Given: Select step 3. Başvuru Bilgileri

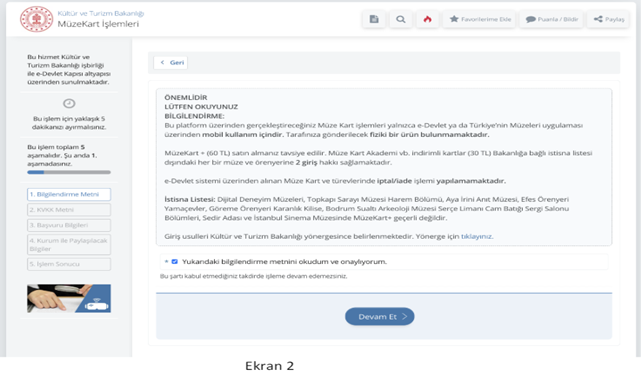Looking at the screenshot, I should (x=69, y=225).
